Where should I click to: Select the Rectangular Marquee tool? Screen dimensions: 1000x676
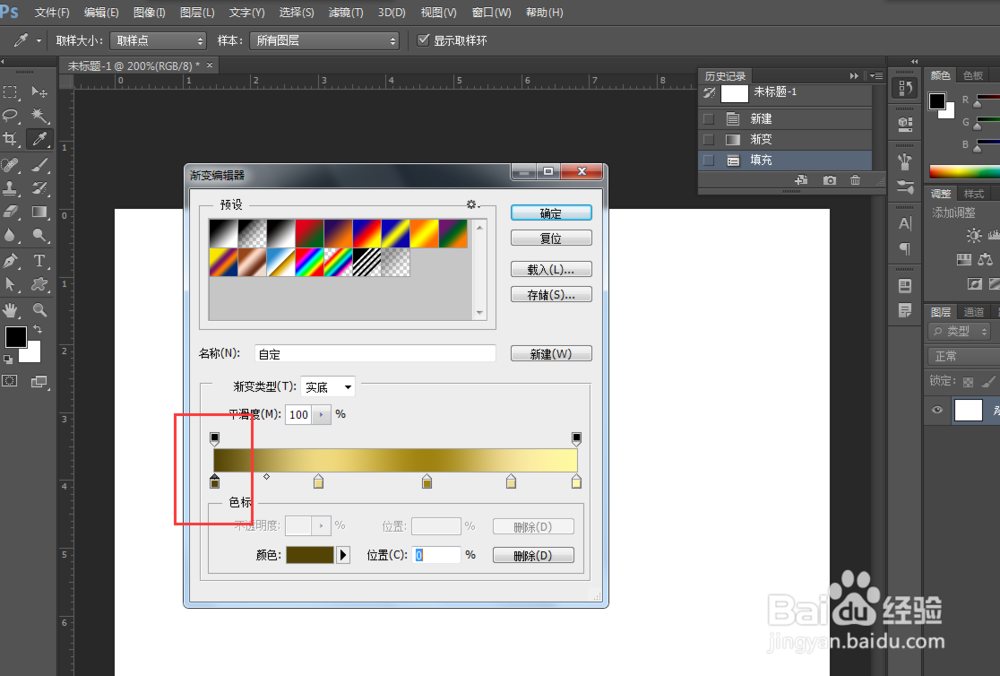click(x=11, y=92)
